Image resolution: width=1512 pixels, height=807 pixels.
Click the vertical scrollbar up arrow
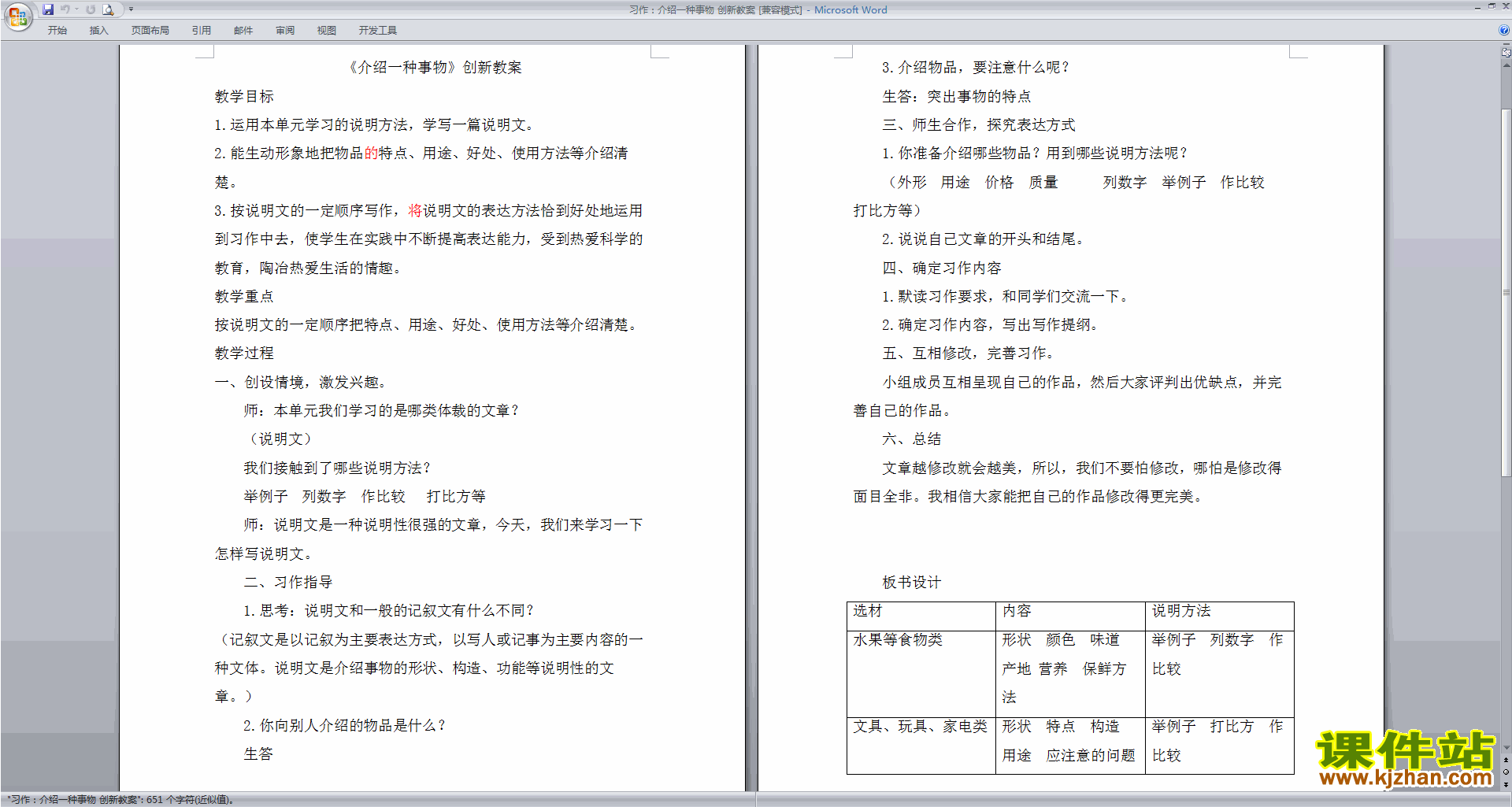coord(1506,65)
